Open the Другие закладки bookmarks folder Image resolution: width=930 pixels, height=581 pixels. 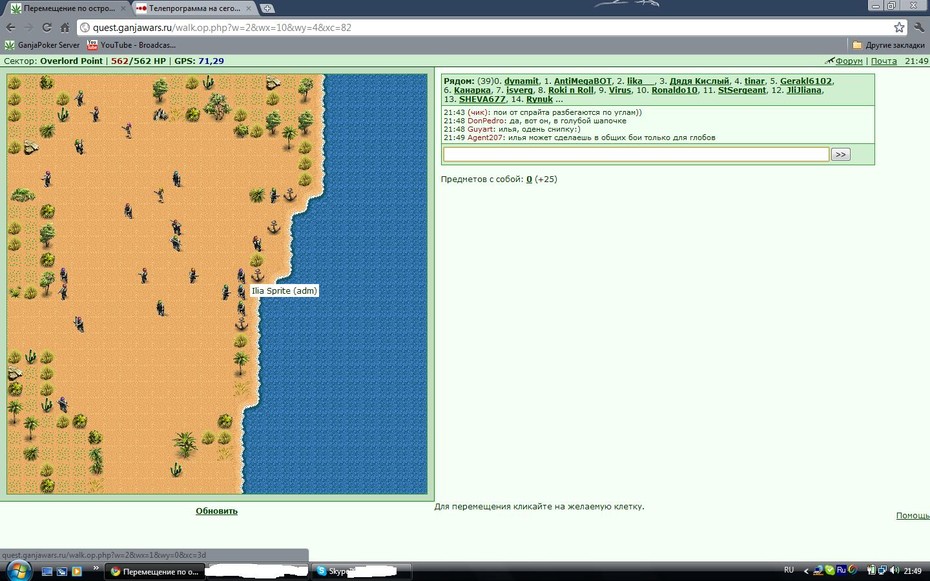click(x=888, y=44)
